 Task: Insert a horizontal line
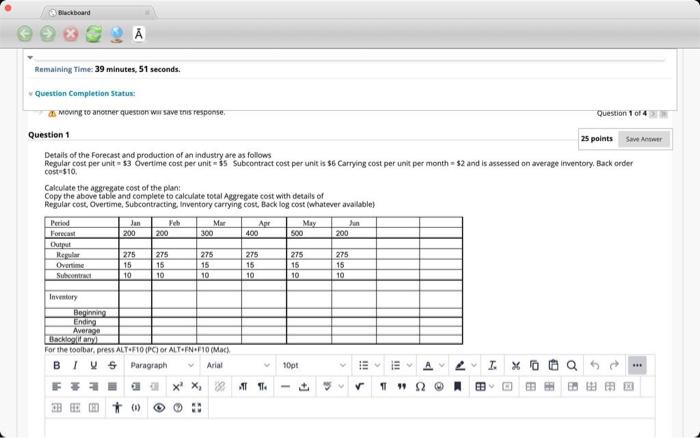tap(285, 387)
